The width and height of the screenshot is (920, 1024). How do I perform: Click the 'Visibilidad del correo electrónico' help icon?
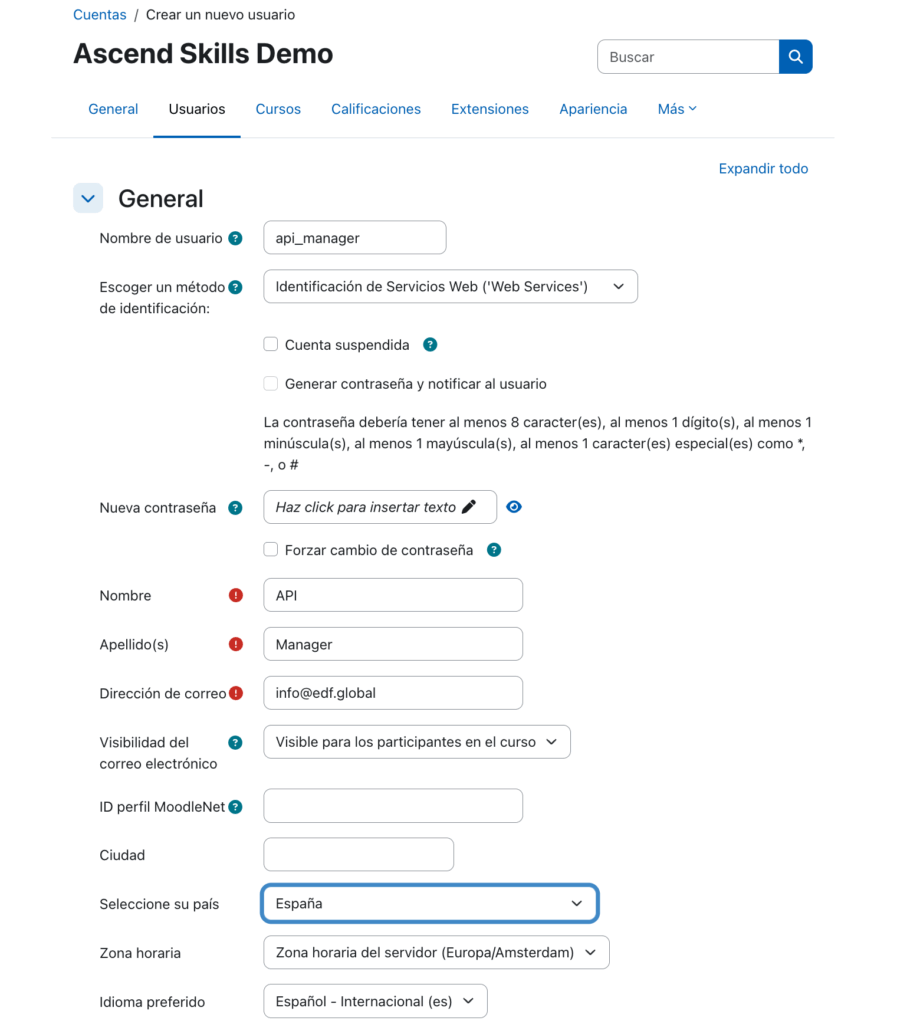(235, 742)
